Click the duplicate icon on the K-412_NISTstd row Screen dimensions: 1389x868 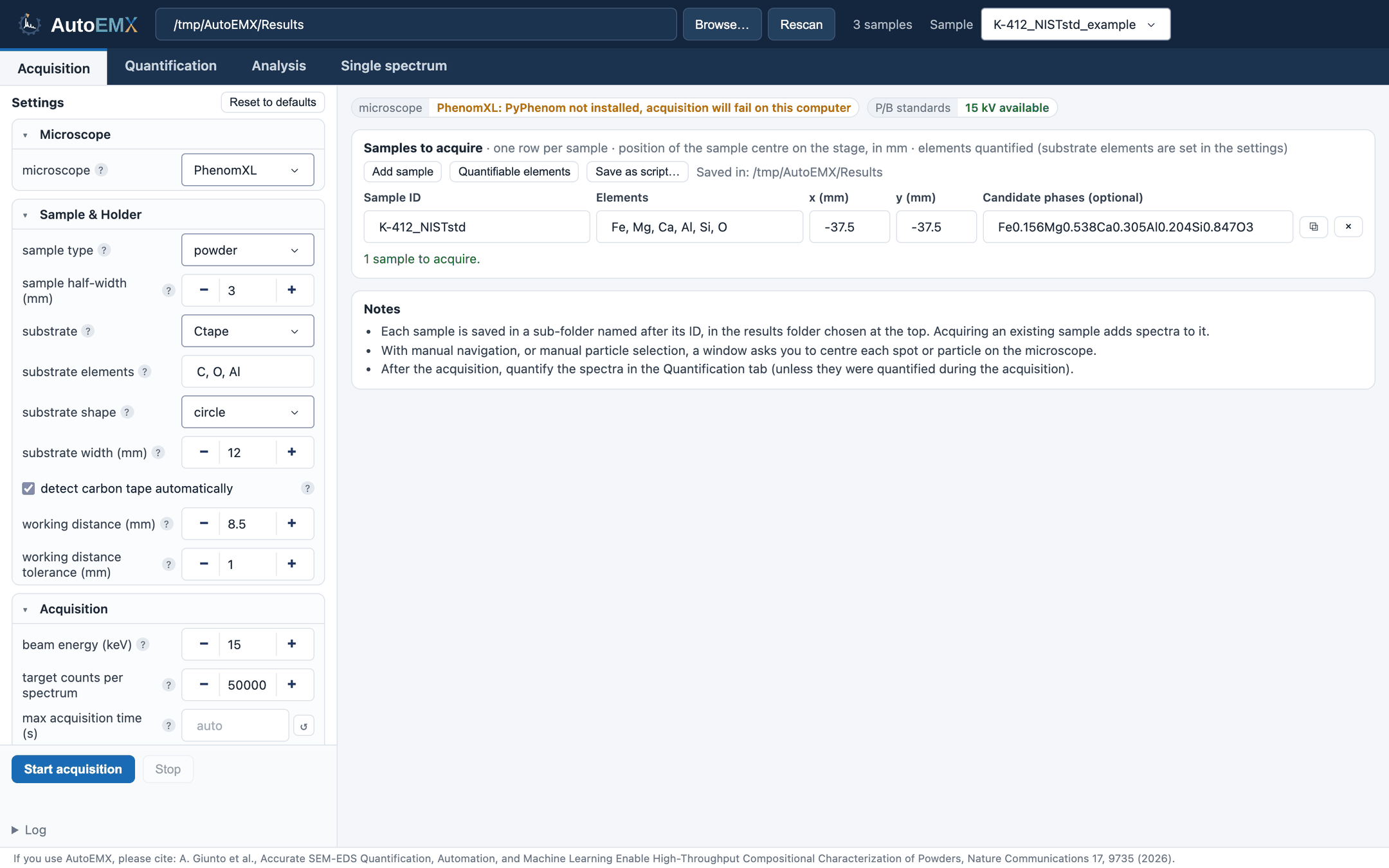tap(1314, 227)
